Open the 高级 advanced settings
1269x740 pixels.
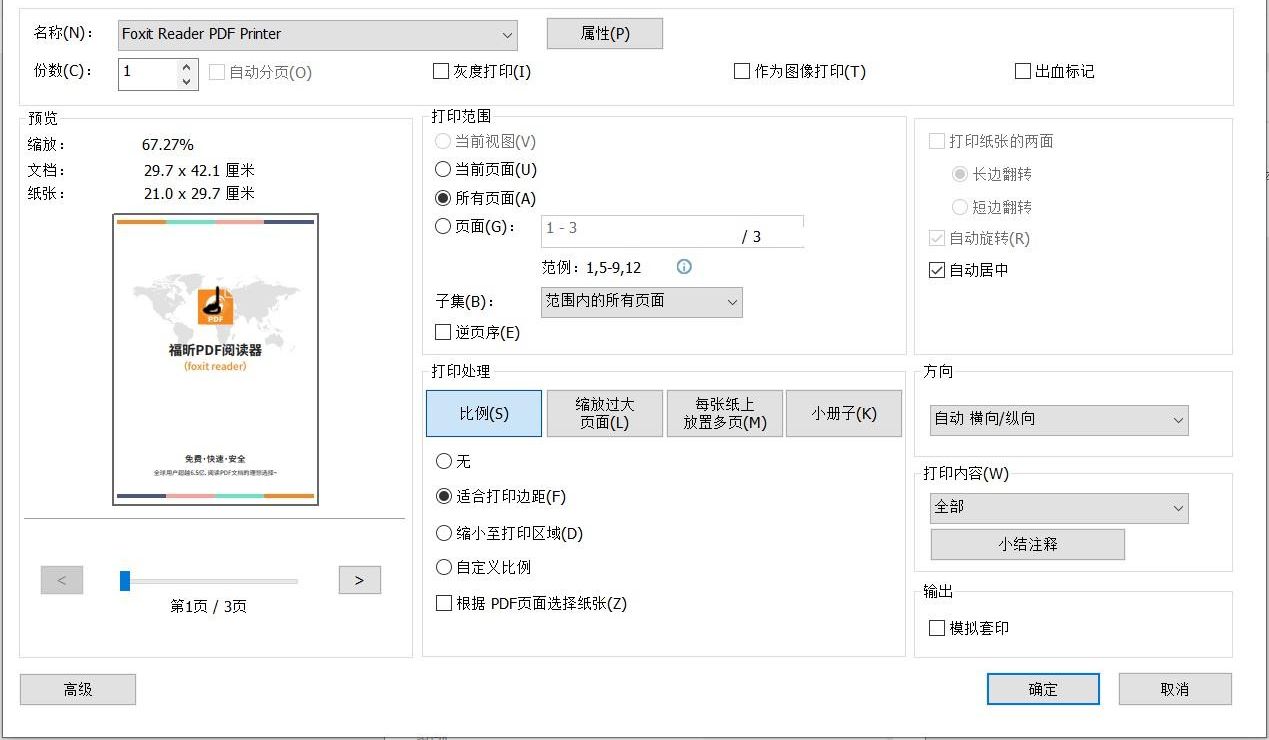[x=77, y=688]
